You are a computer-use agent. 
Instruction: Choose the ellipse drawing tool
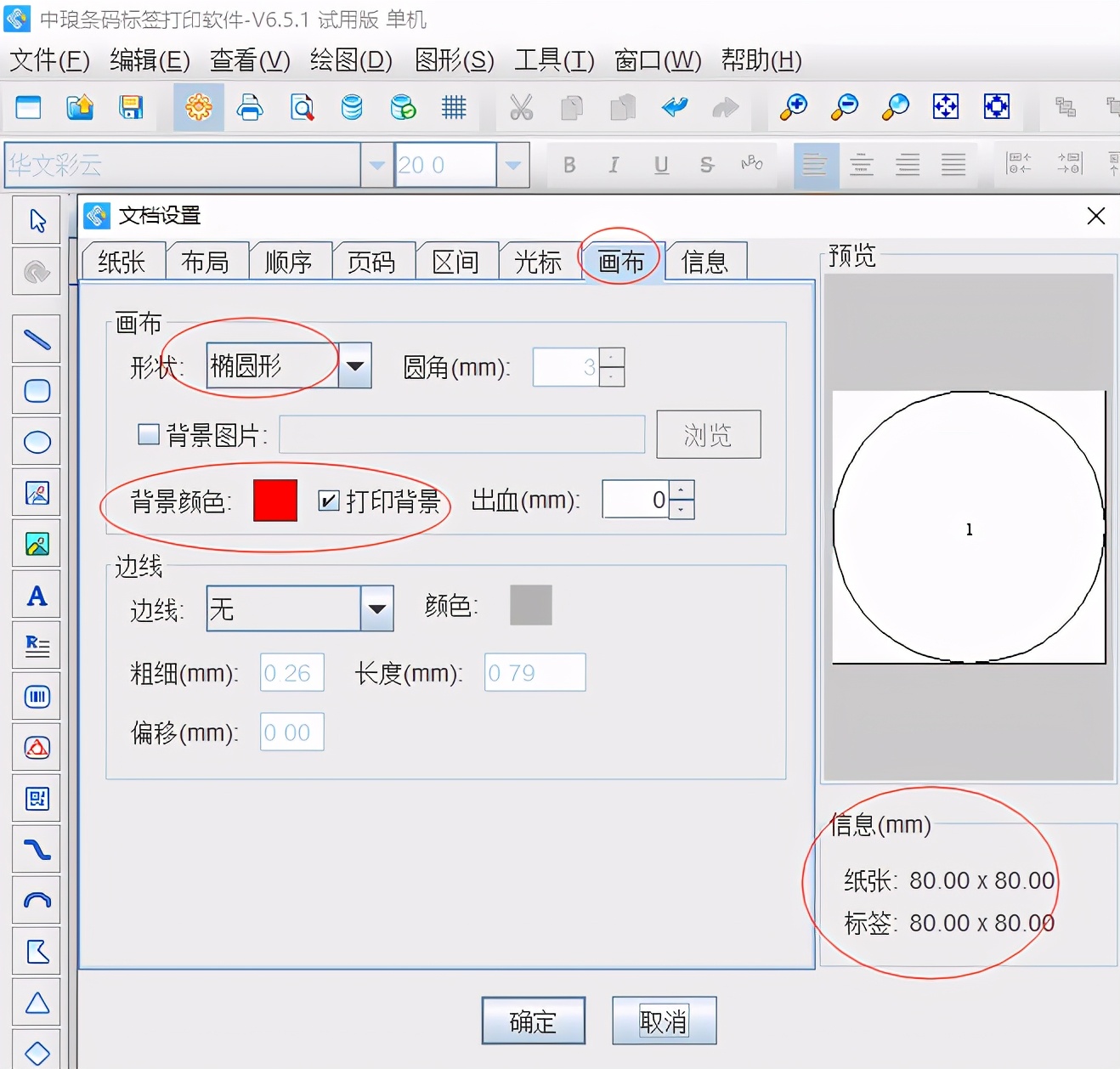click(36, 442)
